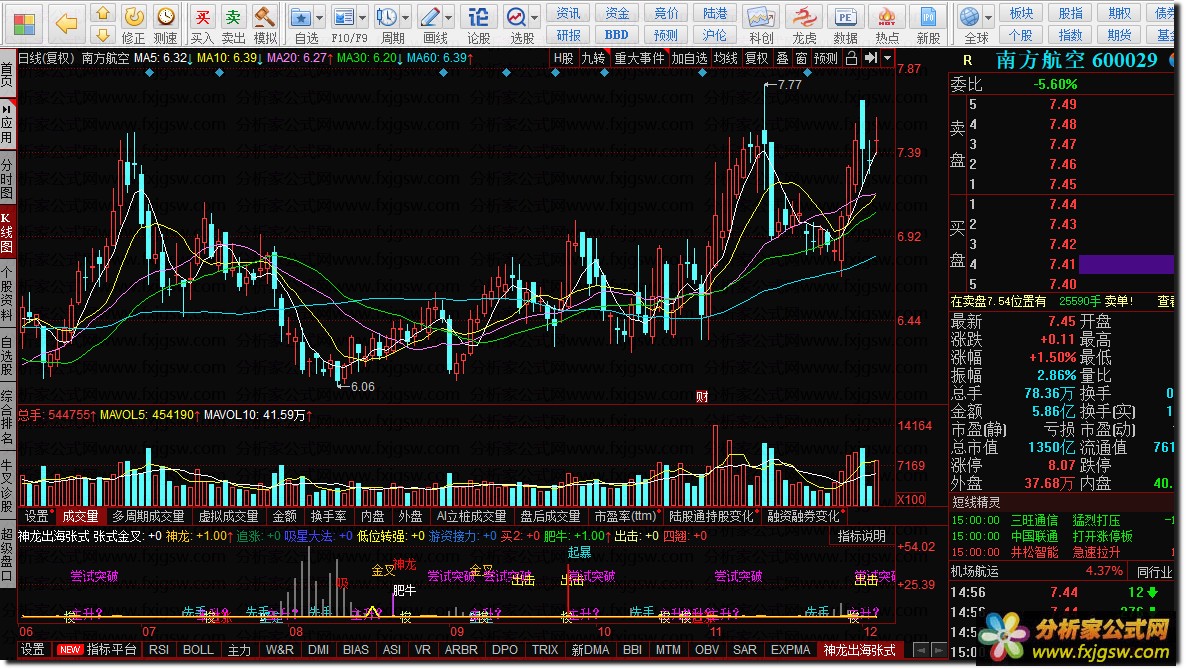This screenshot has height=669, width=1186.
Task: Select BOLL indicator tab
Action: [198, 650]
